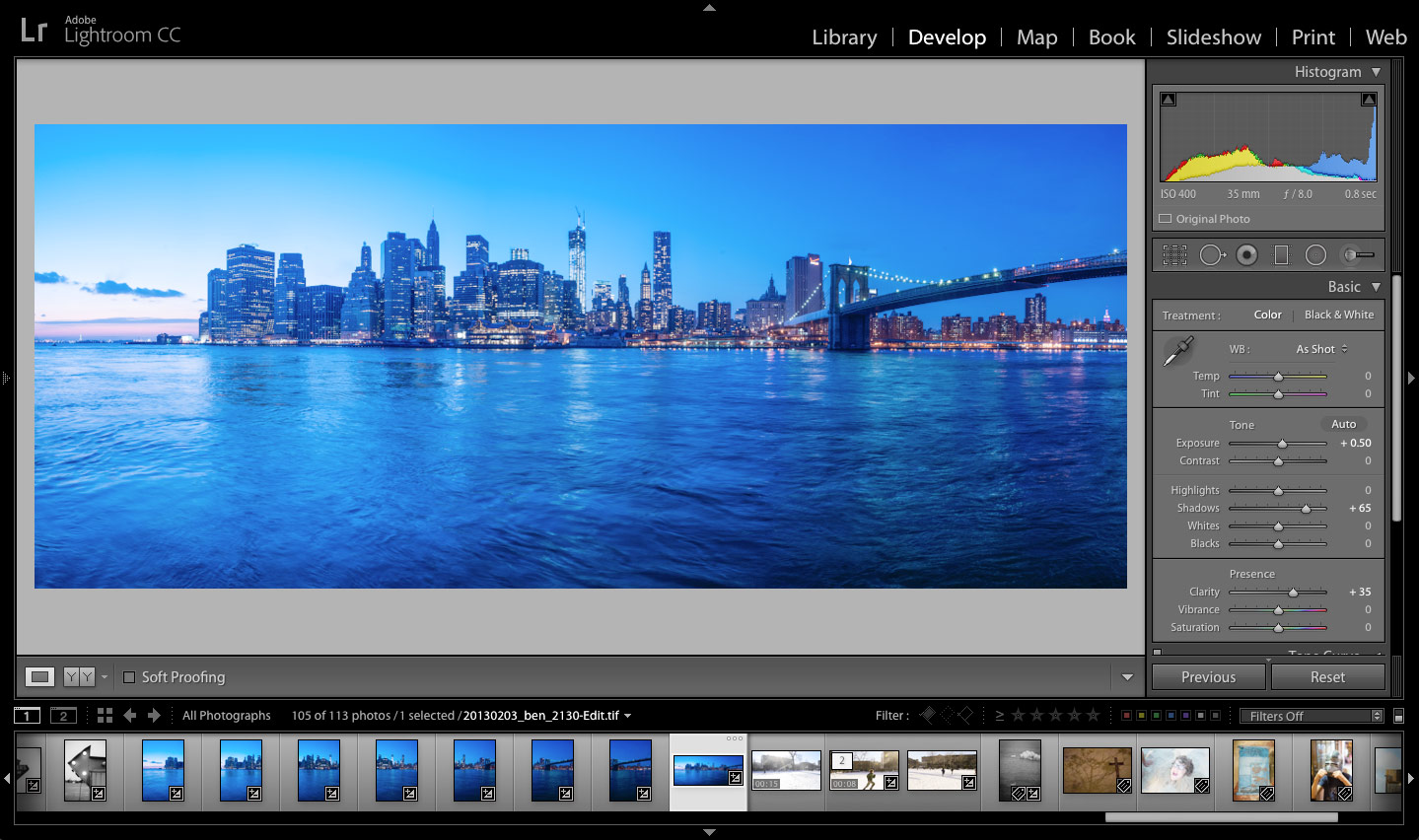Switch Treatment to Black & White

1339,315
